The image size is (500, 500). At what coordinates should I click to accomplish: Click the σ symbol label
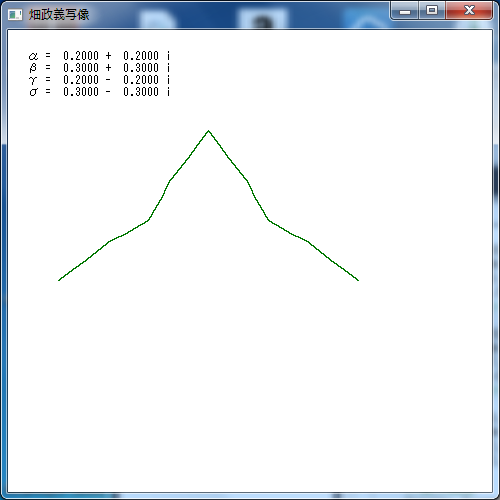(x=33, y=92)
